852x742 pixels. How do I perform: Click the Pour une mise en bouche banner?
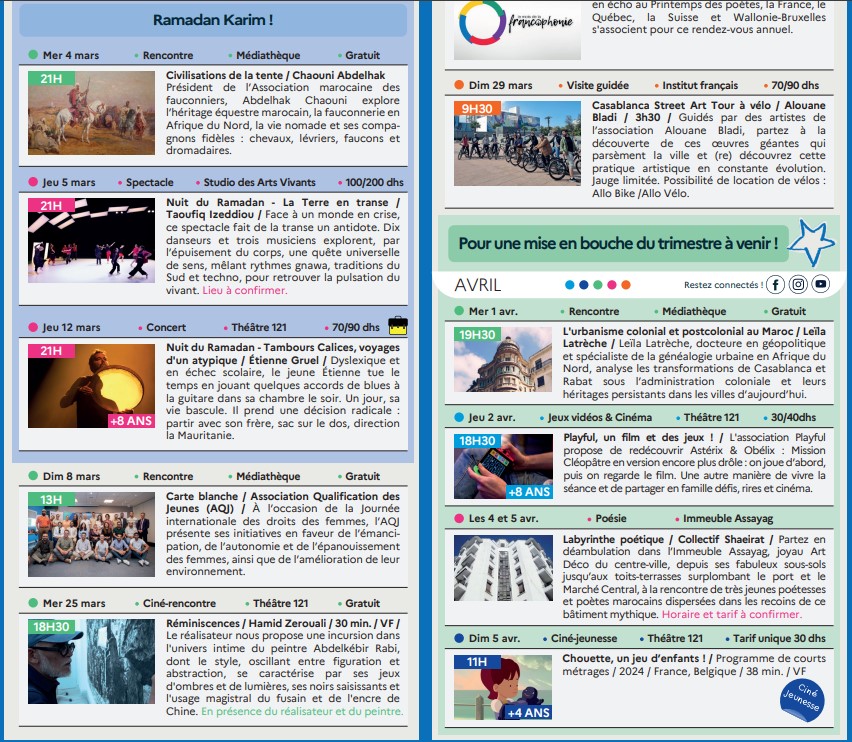618,243
